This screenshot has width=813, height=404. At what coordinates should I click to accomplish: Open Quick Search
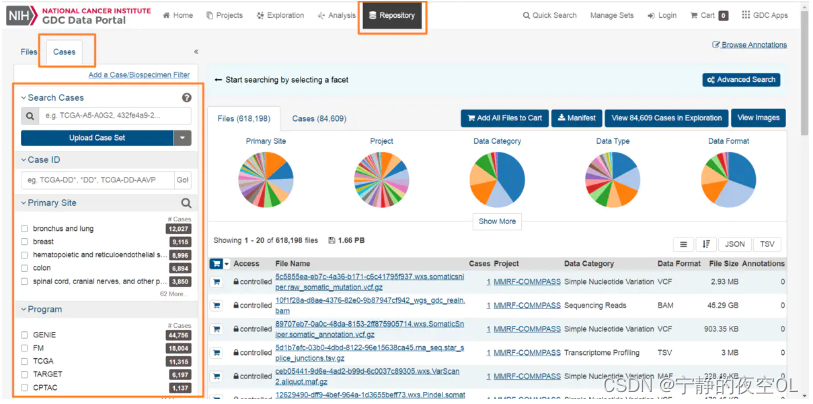[550, 16]
